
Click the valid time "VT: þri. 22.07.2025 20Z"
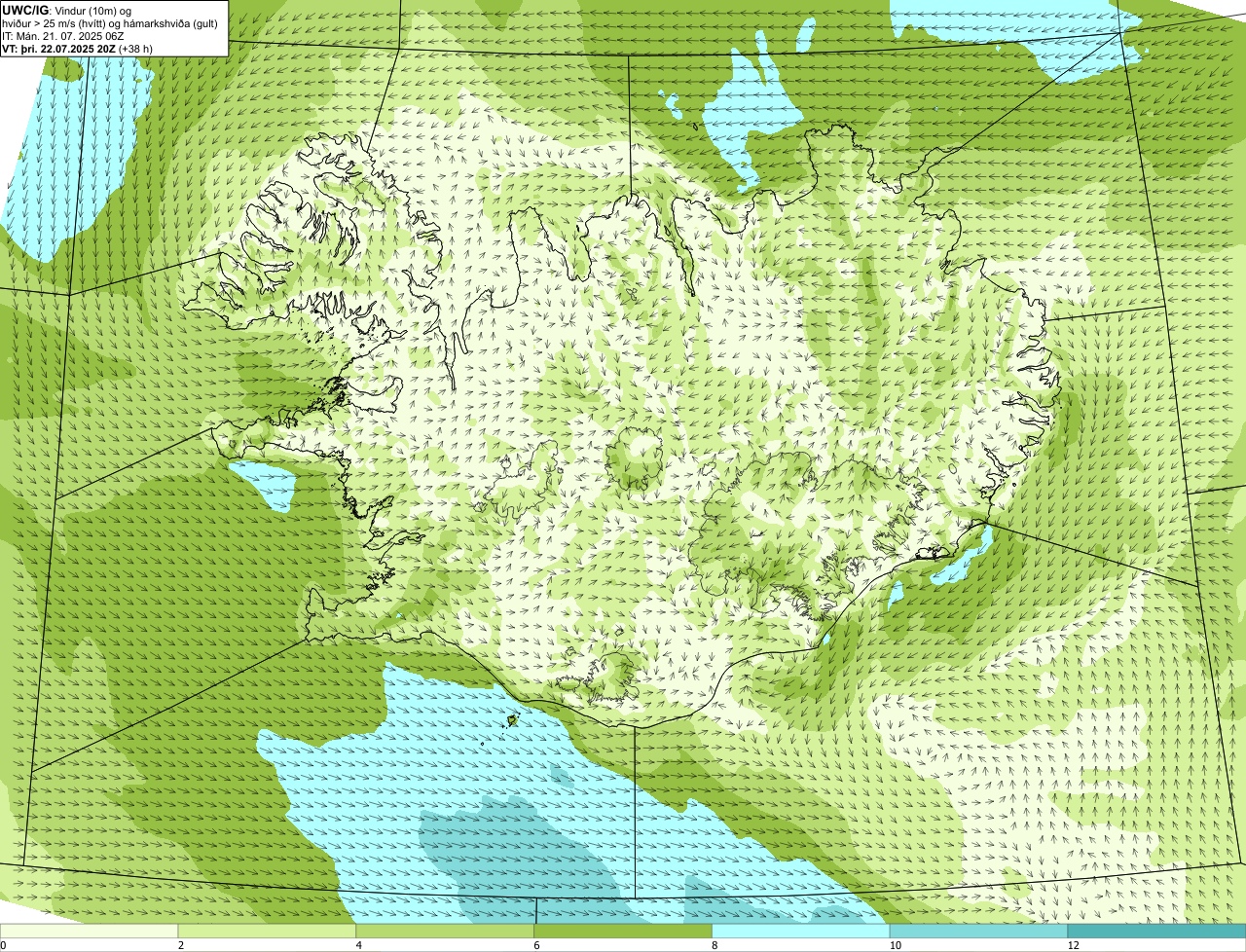60,49
